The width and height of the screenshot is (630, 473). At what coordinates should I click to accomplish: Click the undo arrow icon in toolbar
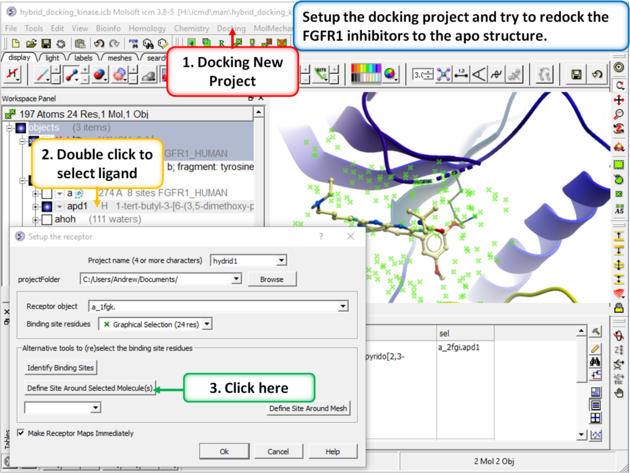coord(597,74)
